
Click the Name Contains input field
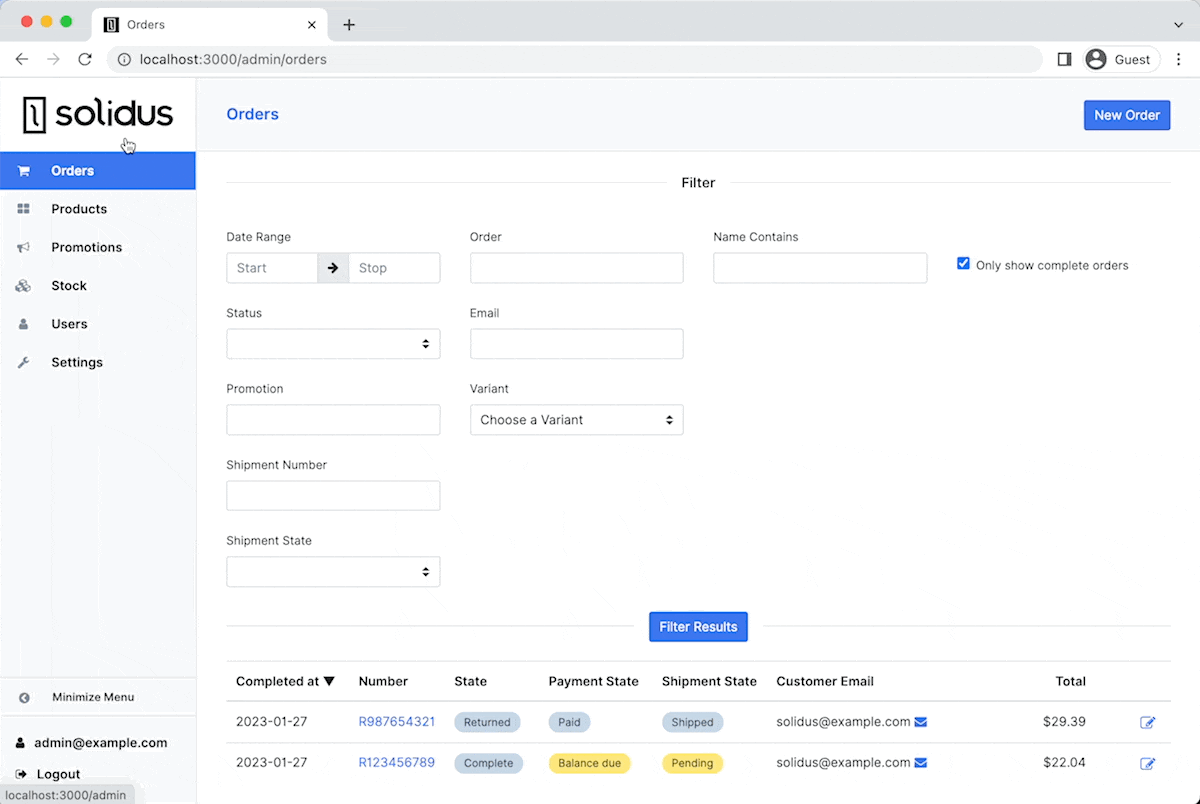pos(820,268)
